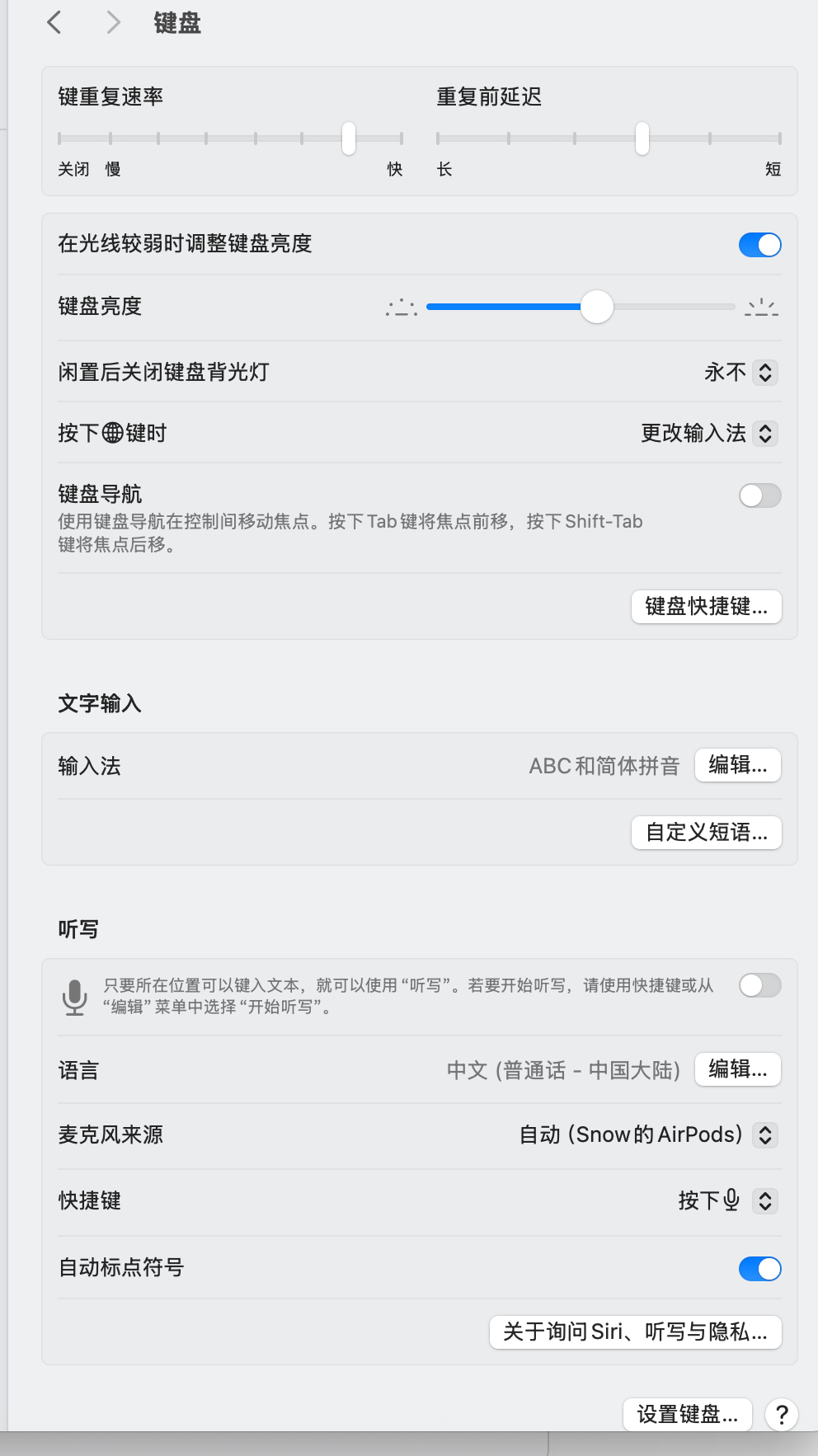Click the Edit button for input sources
818x1456 pixels.
pos(737,765)
